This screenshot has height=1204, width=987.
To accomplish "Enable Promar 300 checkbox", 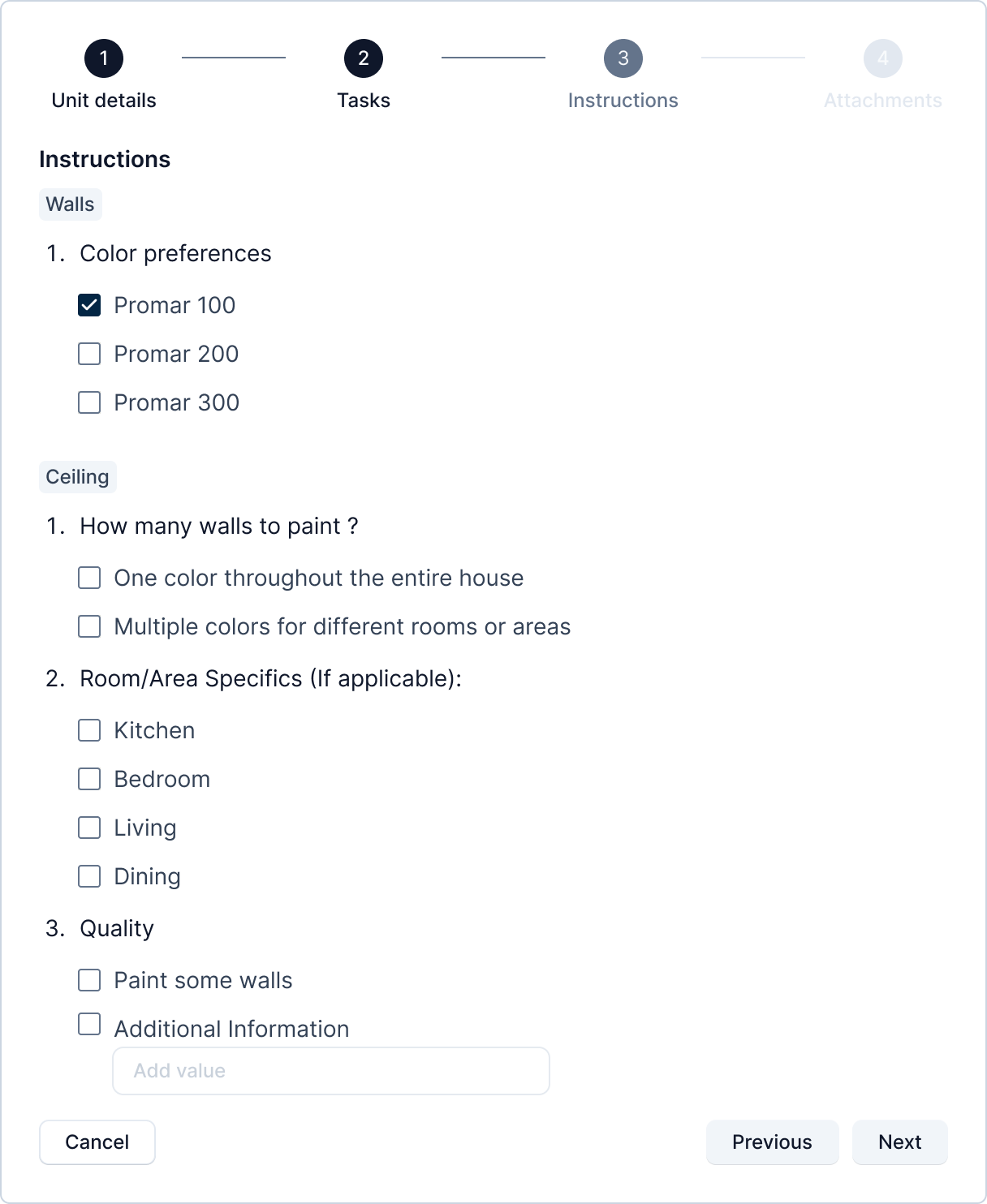I will [89, 402].
